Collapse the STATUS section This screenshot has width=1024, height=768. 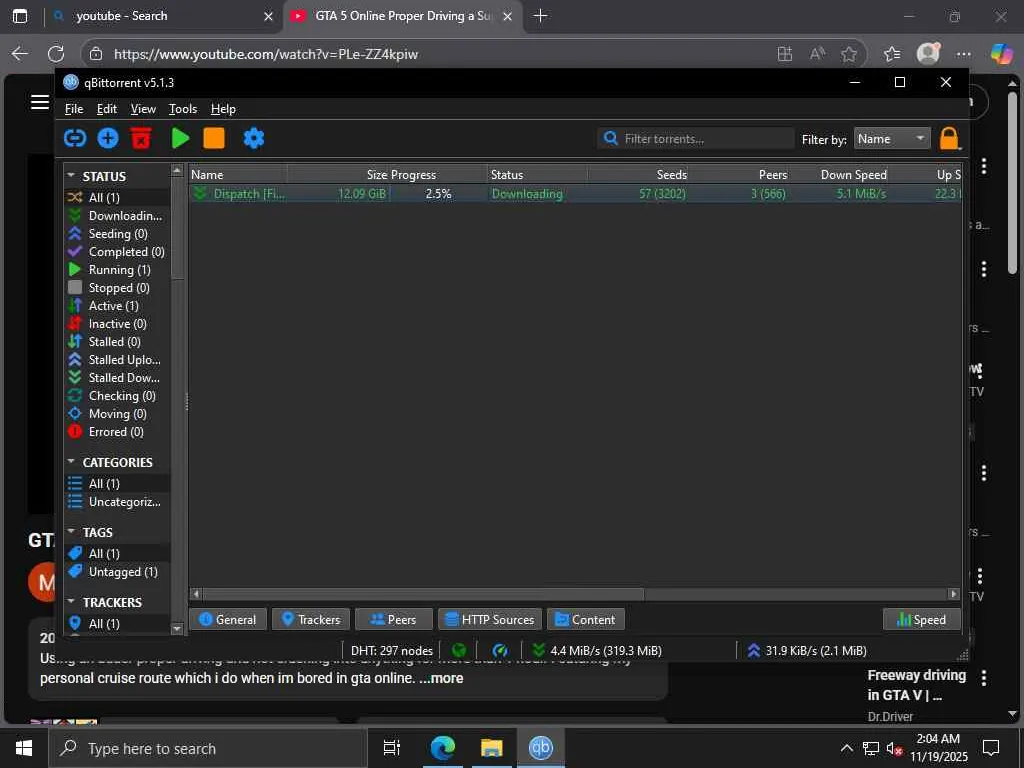(71, 176)
